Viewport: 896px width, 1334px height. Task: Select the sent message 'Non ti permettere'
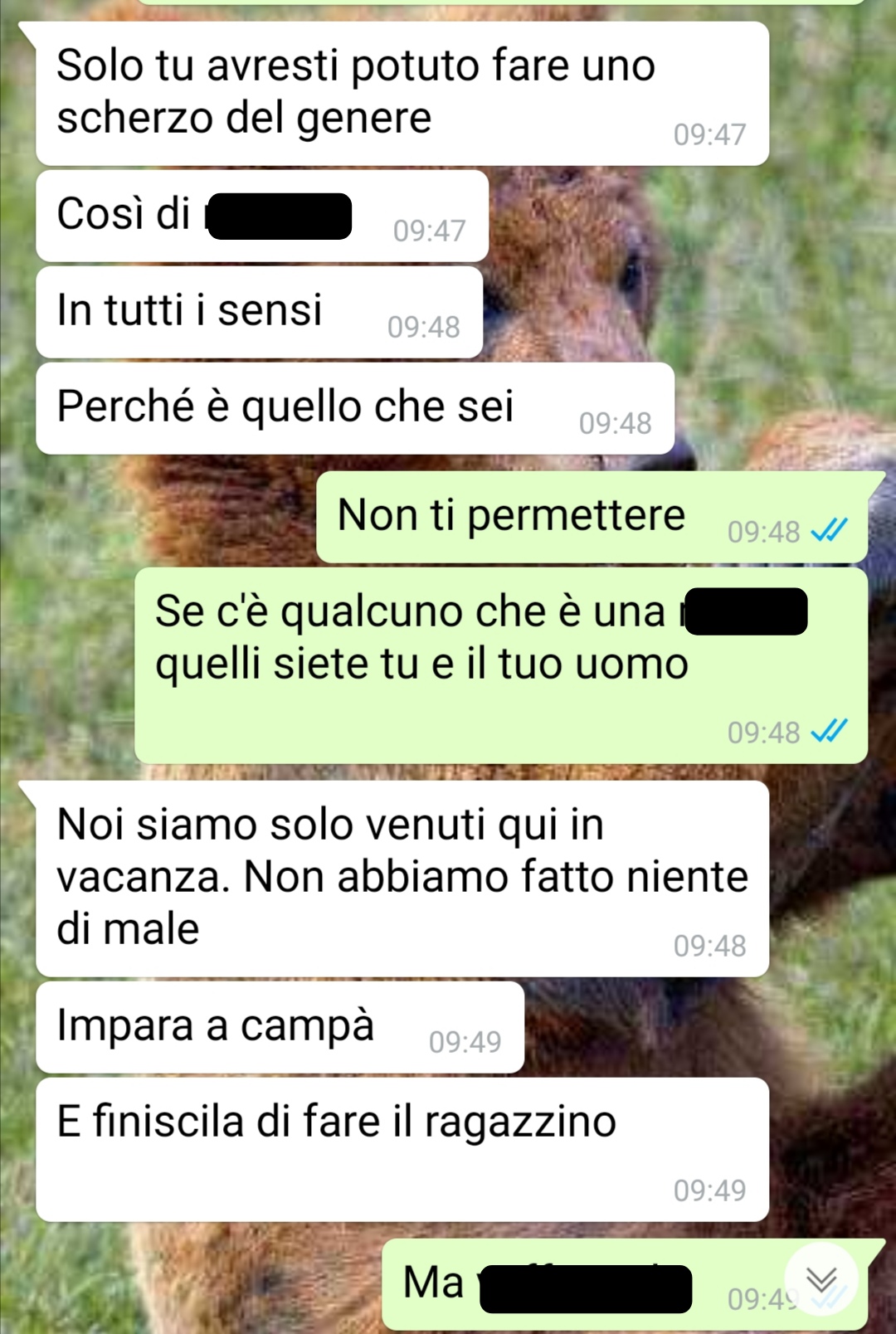592,517
